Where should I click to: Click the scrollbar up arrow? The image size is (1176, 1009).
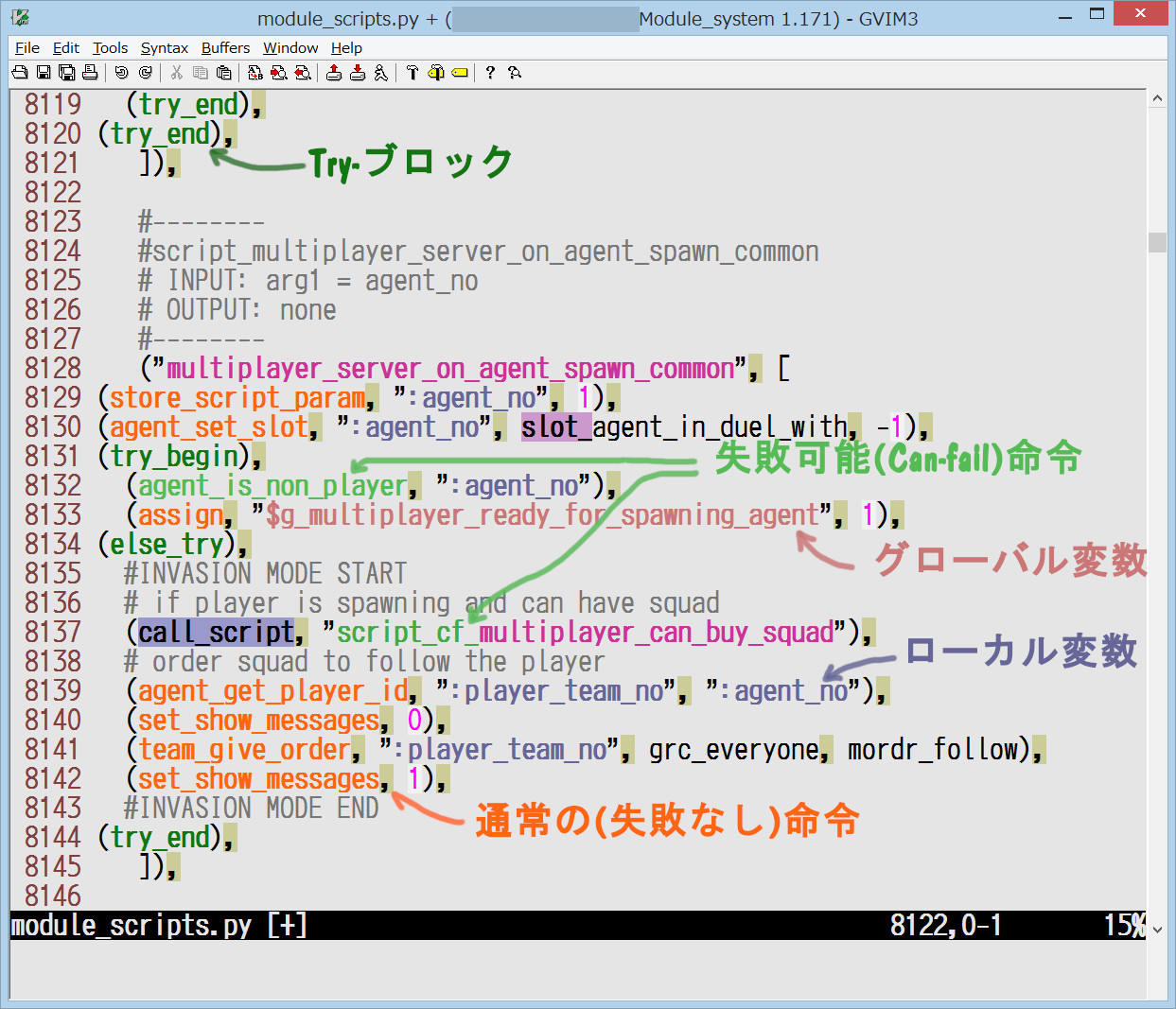pyautogui.click(x=1157, y=99)
